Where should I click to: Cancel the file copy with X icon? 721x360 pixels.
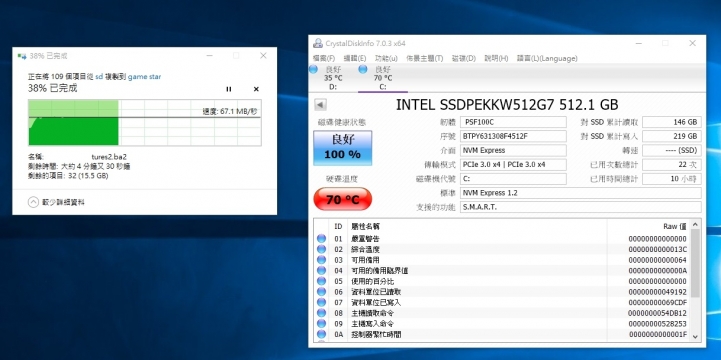tap(256, 89)
